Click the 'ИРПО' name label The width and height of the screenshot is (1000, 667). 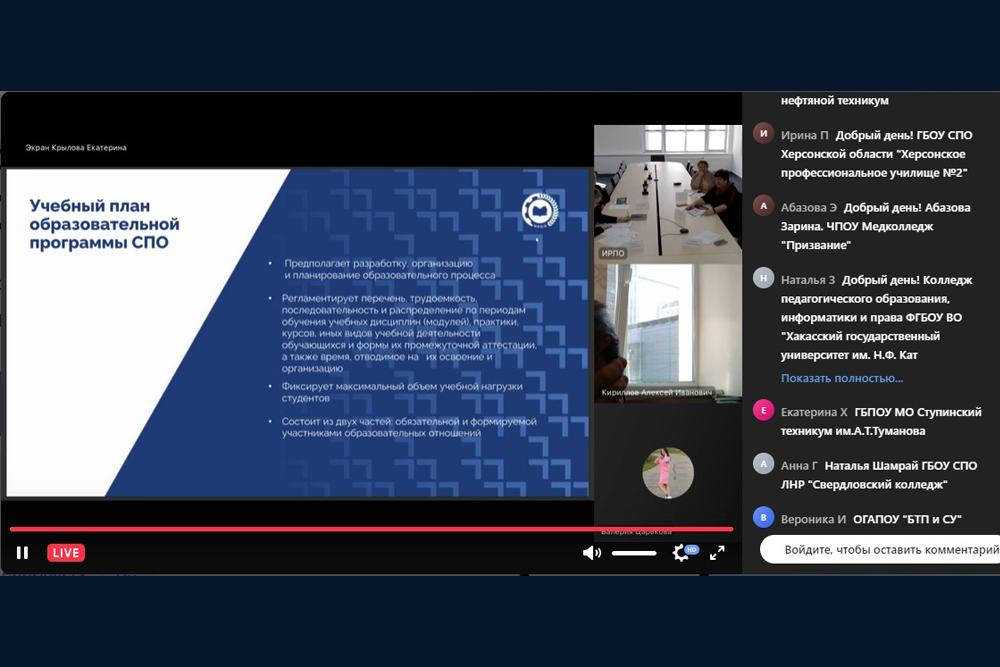tap(613, 253)
